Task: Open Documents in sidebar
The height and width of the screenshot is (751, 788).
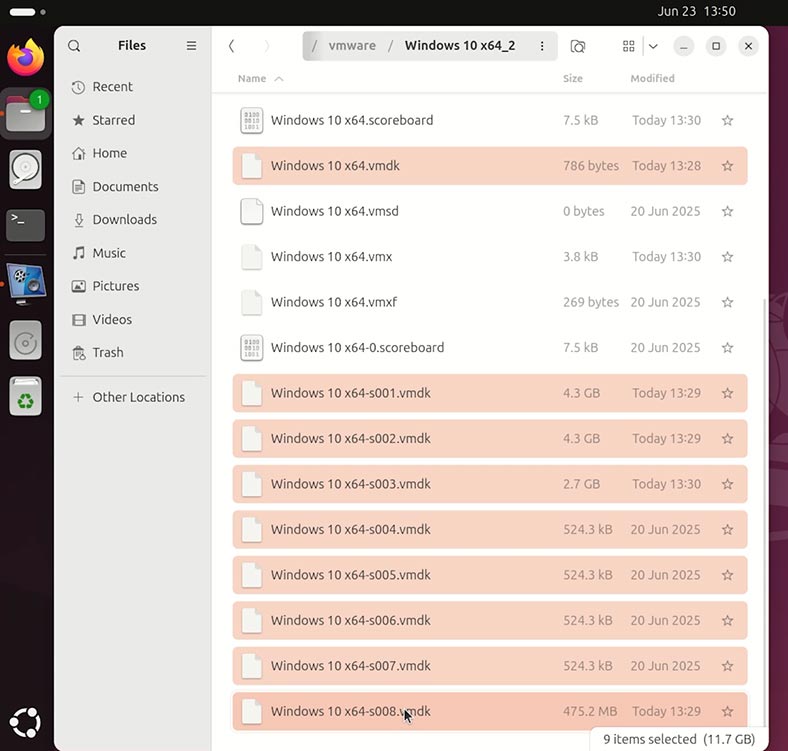Action: (x=132, y=186)
